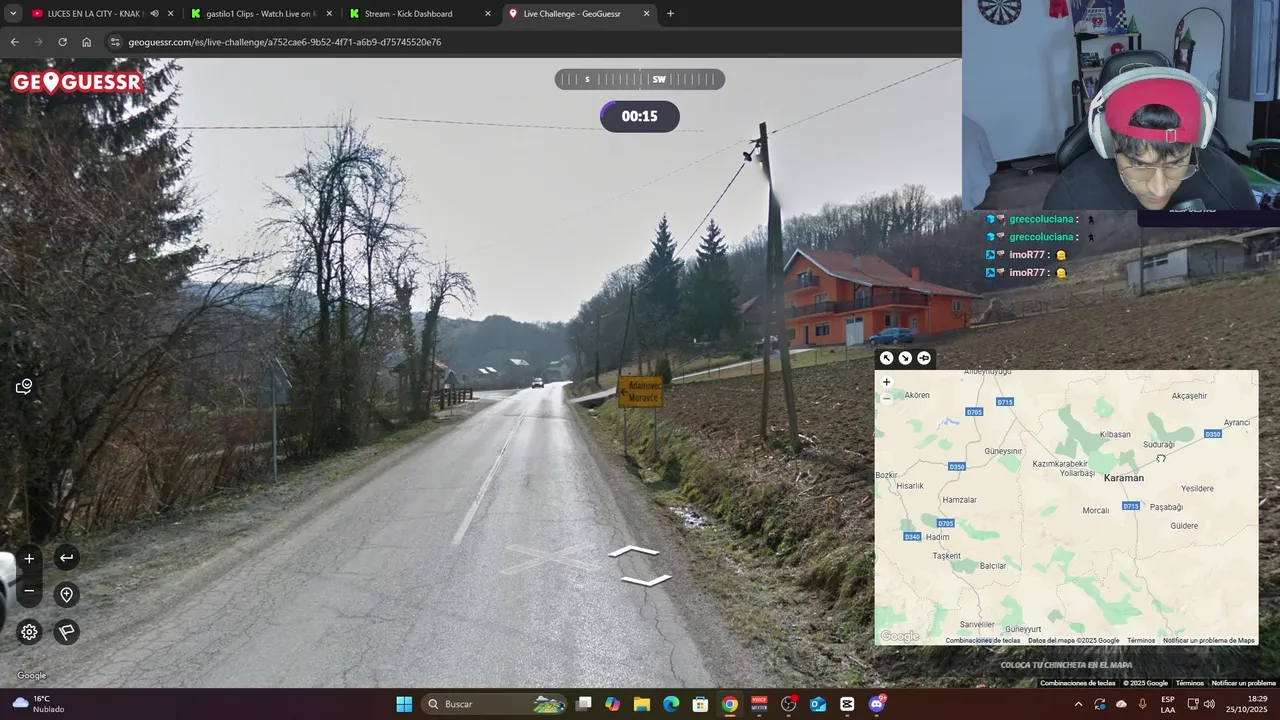Open Discord from the taskbar
This screenshot has width=1280, height=720.
(877, 704)
